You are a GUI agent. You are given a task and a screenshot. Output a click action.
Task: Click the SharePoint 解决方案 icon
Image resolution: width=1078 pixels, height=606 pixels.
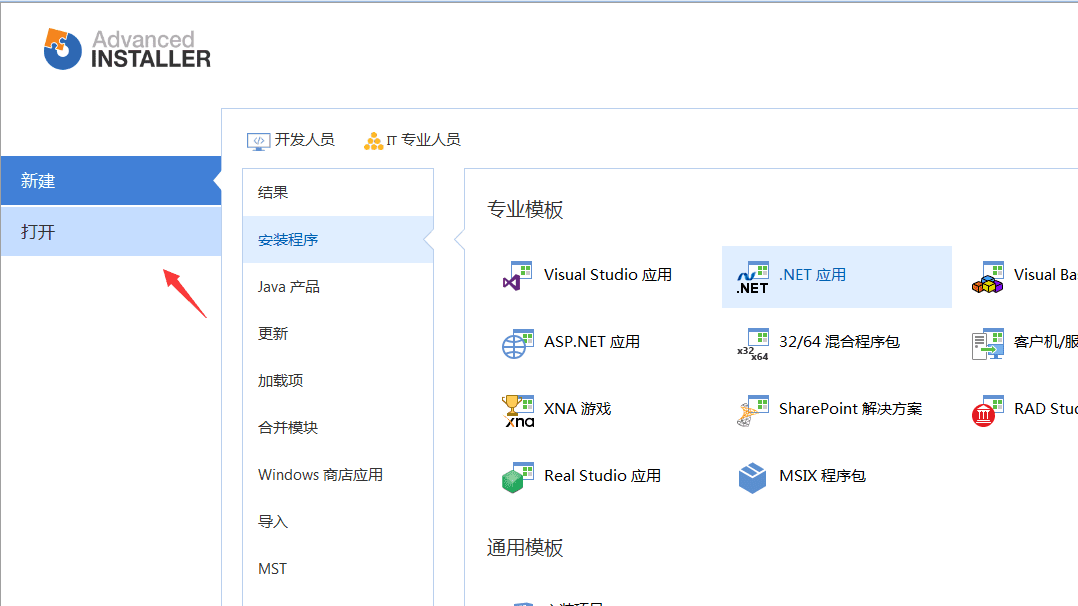[x=753, y=411]
